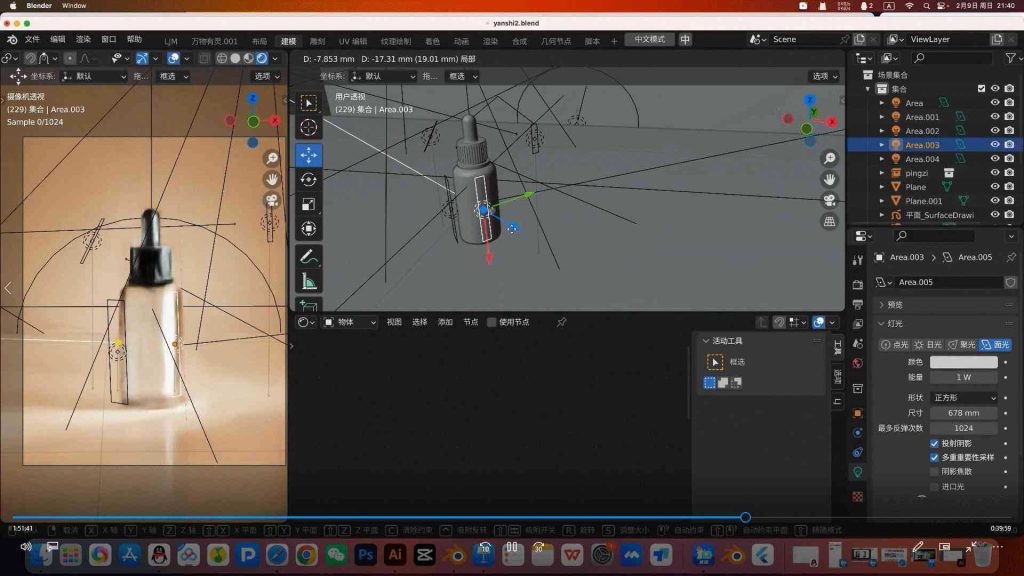Hide Area.001 light in the outliner
The width and height of the screenshot is (1024, 576).
[994, 117]
